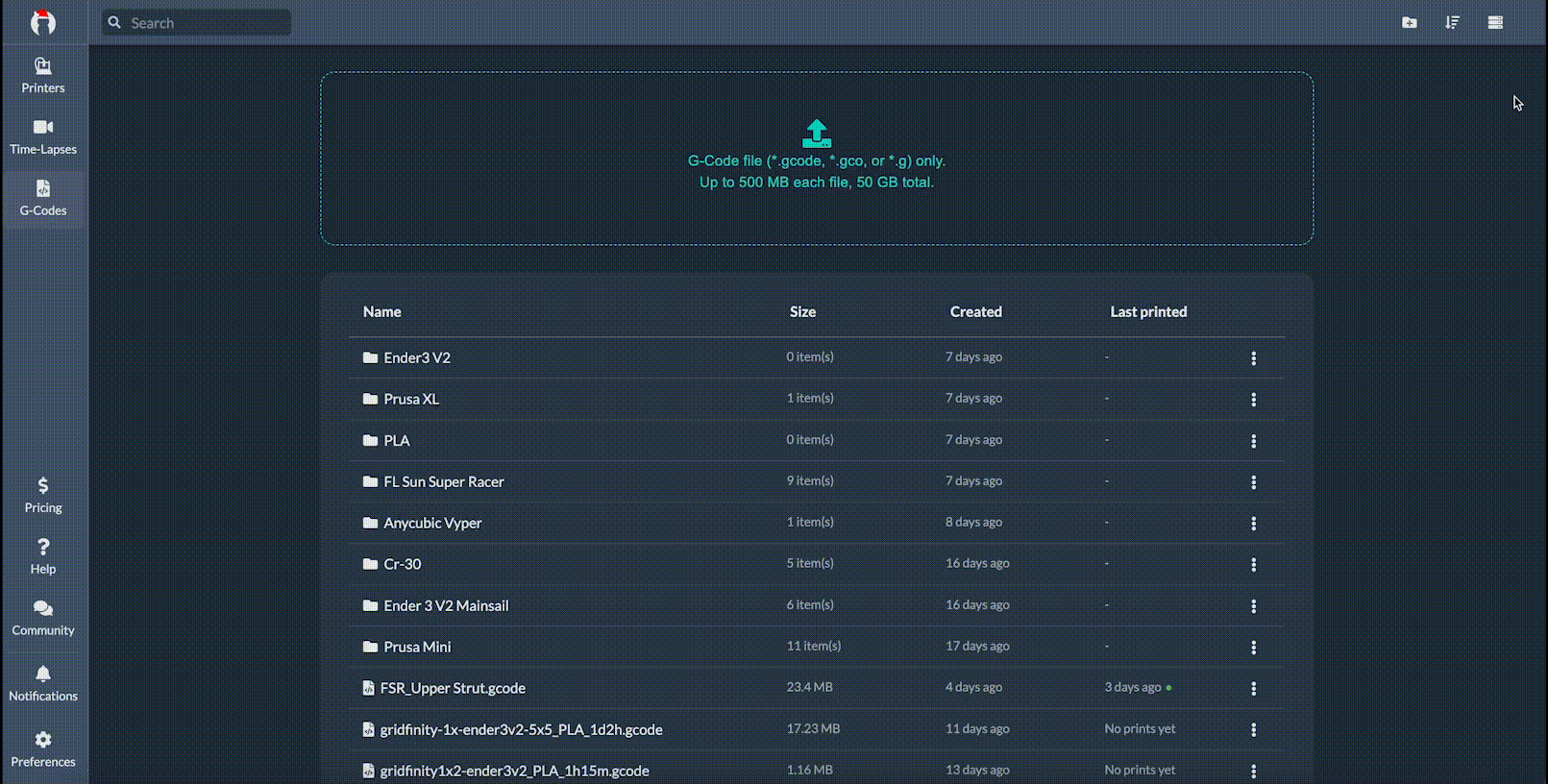Screen dimensions: 1548x784
Task: Open Time-Lapses section
Action: click(43, 137)
